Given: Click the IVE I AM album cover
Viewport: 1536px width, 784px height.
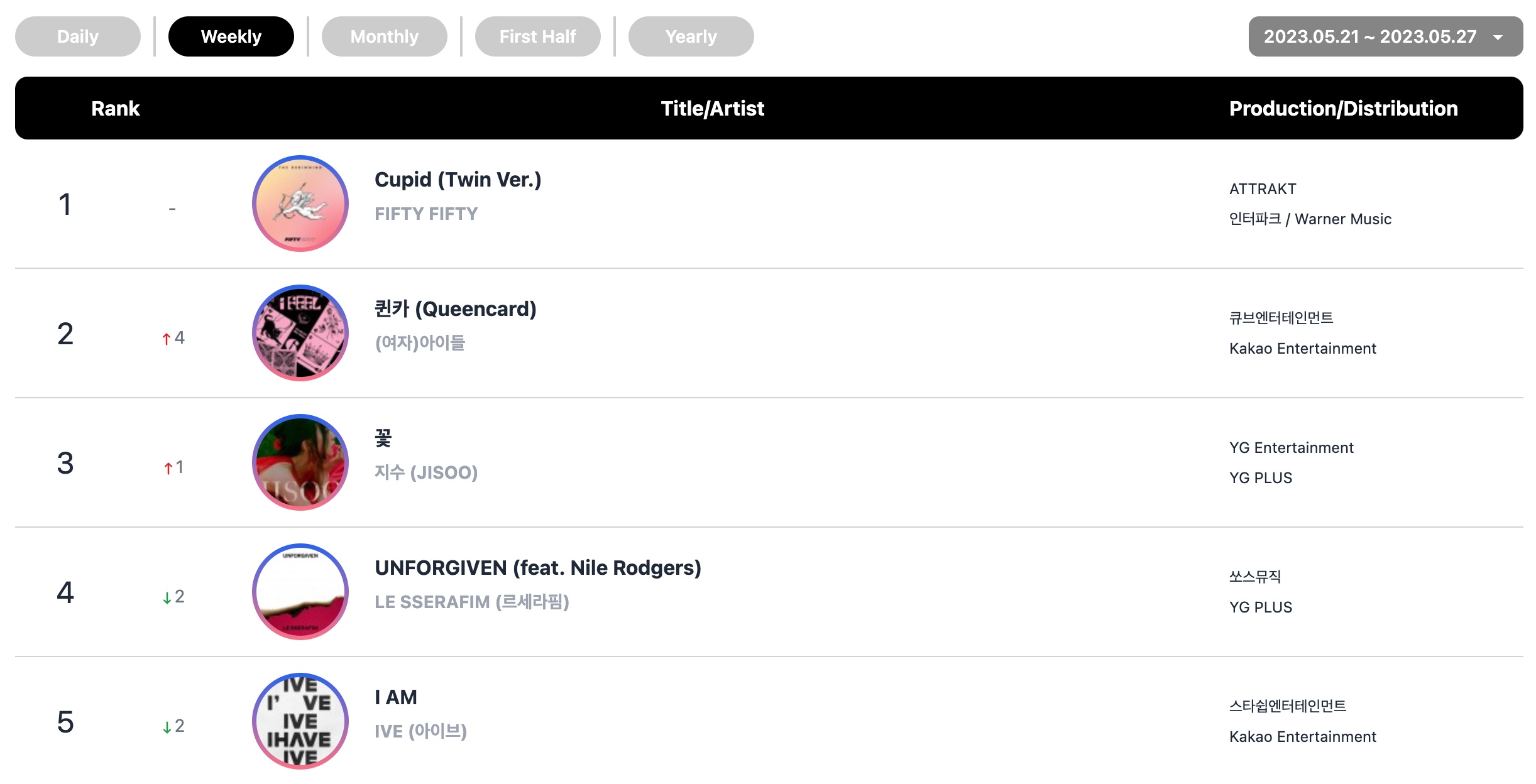Looking at the screenshot, I should pos(300,721).
